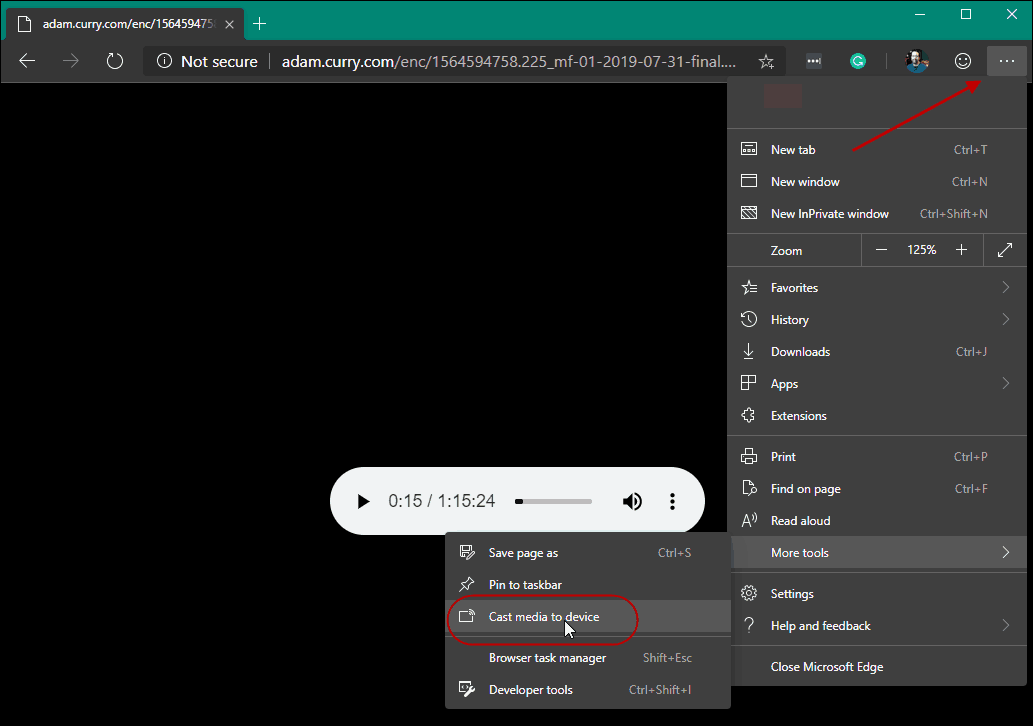The width and height of the screenshot is (1033, 726).
Task: Click Close Microsoft Edge
Action: [x=877, y=667]
